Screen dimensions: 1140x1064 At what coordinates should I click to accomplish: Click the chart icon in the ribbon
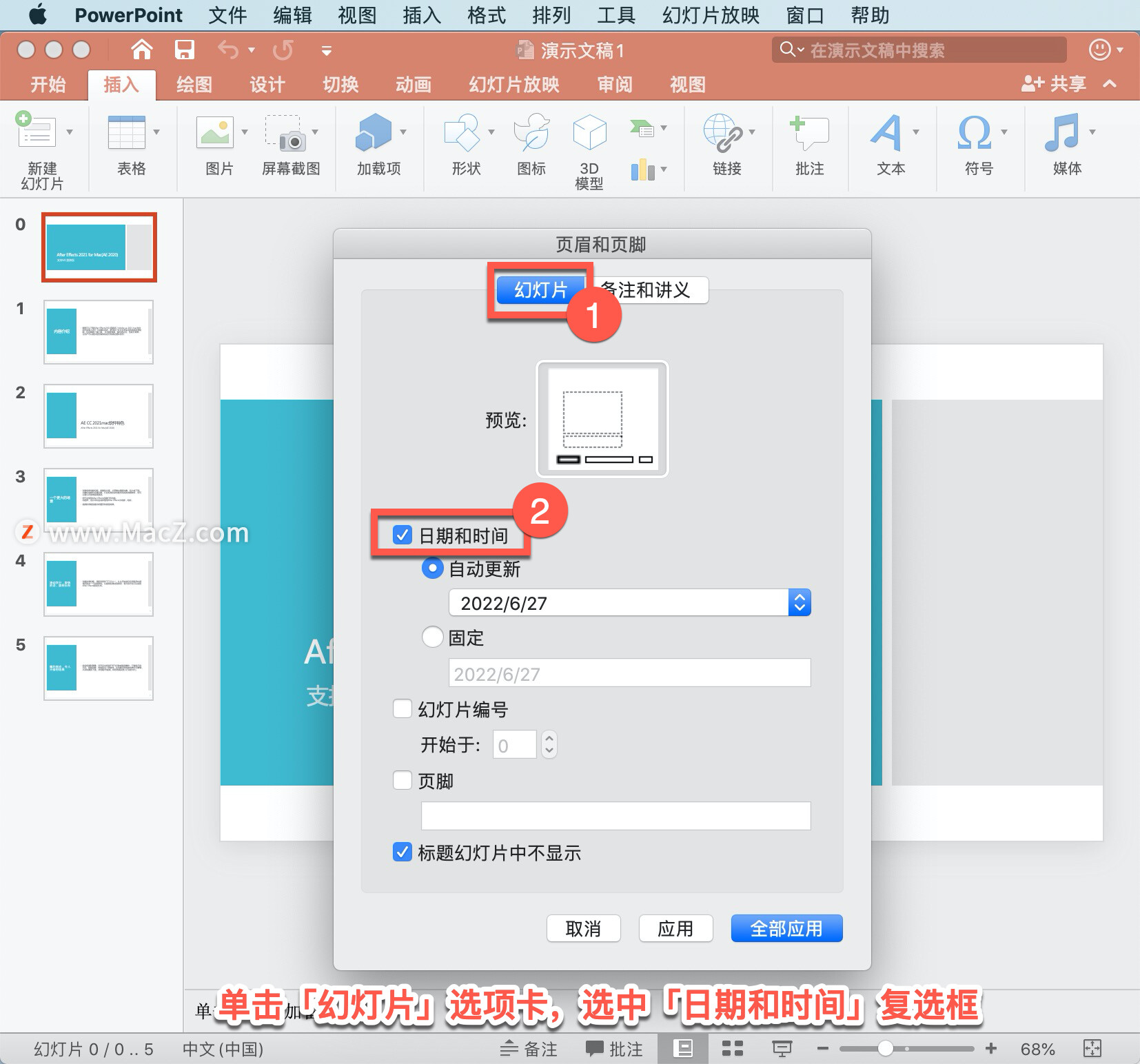pyautogui.click(x=643, y=170)
